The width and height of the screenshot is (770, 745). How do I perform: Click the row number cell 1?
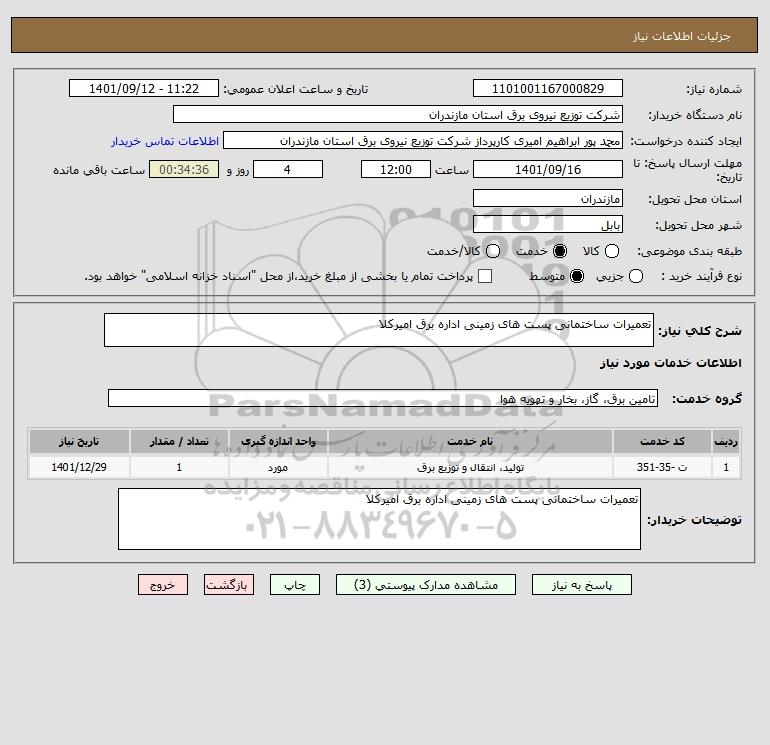tap(726, 467)
